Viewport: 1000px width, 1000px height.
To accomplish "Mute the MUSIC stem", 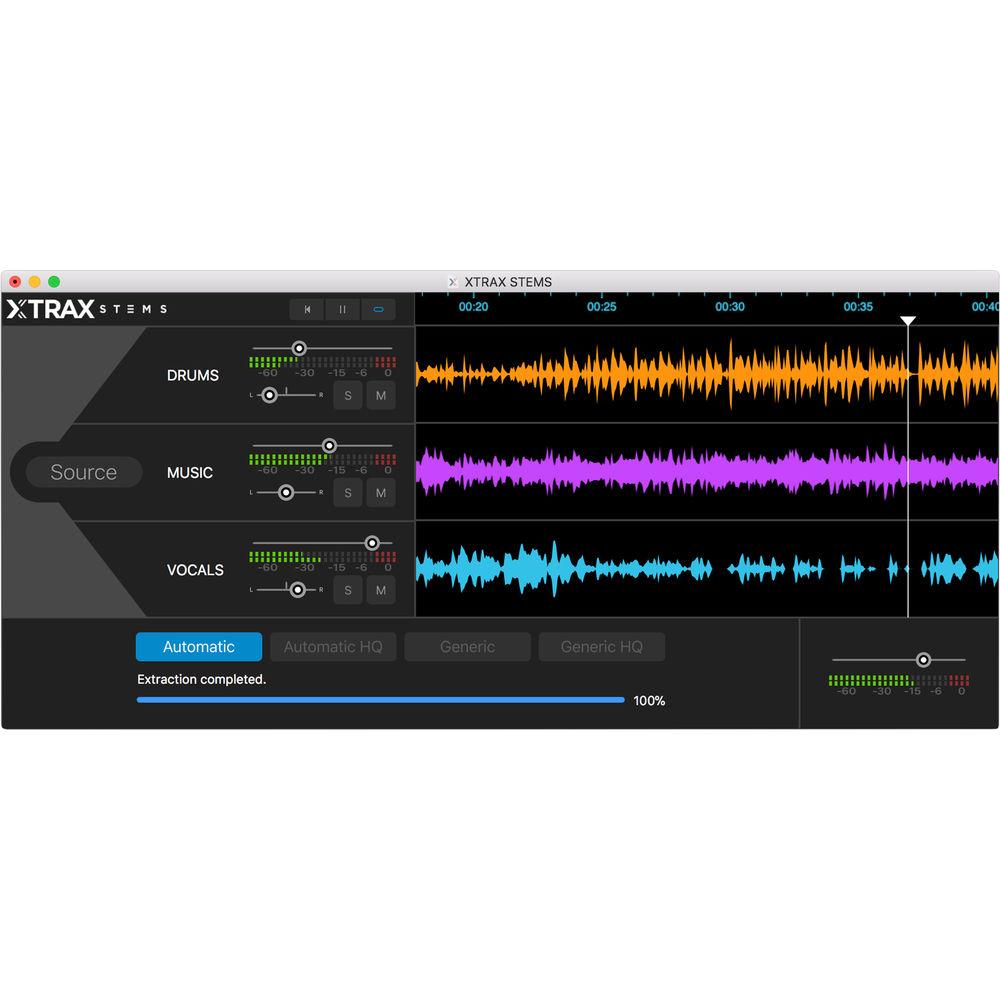I will [x=380, y=493].
